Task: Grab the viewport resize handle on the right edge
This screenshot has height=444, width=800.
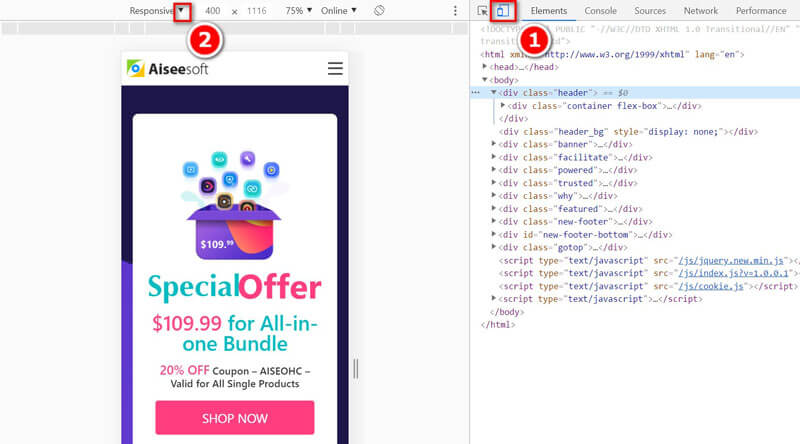Action: coord(355,369)
